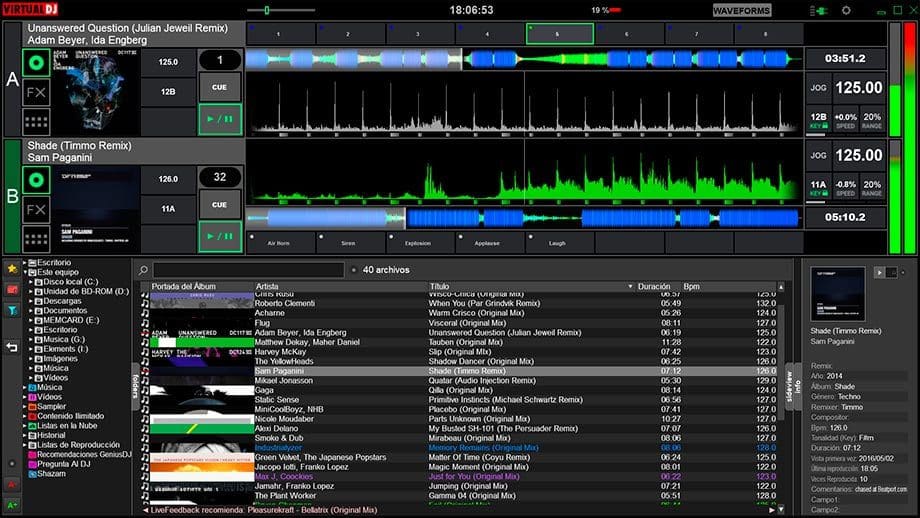Expand the Escritorio root folder
920x518 pixels.
click(x=25, y=263)
